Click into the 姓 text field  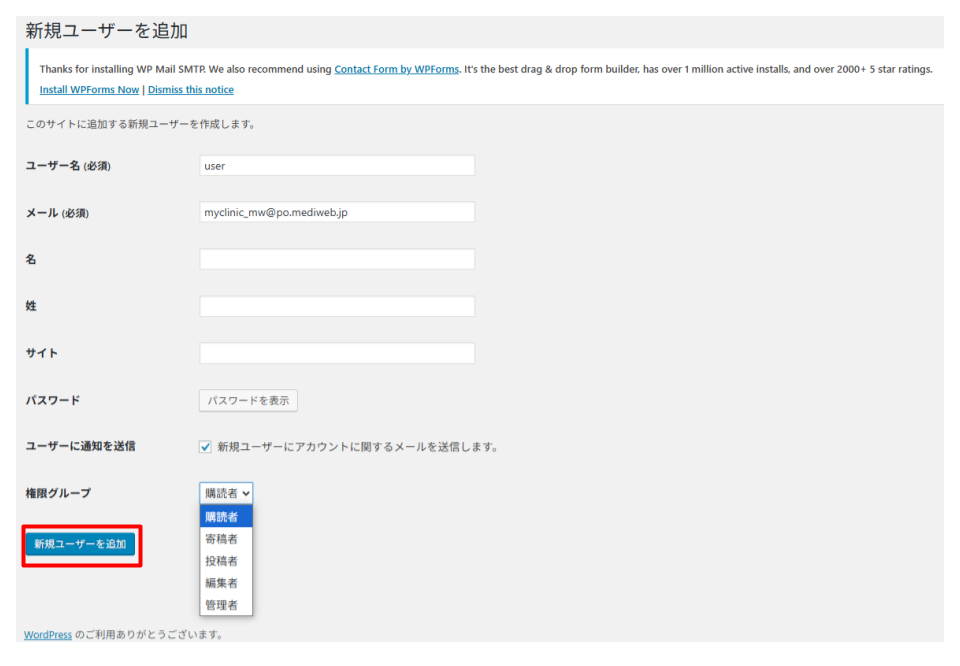(337, 306)
